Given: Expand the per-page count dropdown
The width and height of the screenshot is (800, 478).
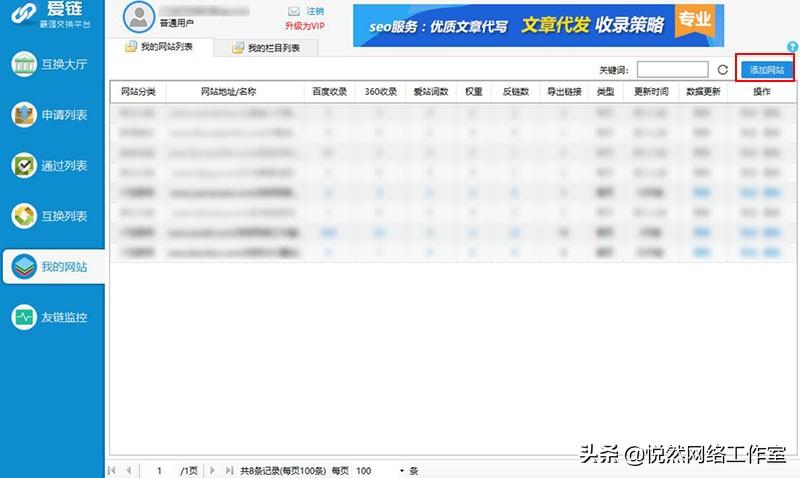Looking at the screenshot, I should [x=402, y=470].
